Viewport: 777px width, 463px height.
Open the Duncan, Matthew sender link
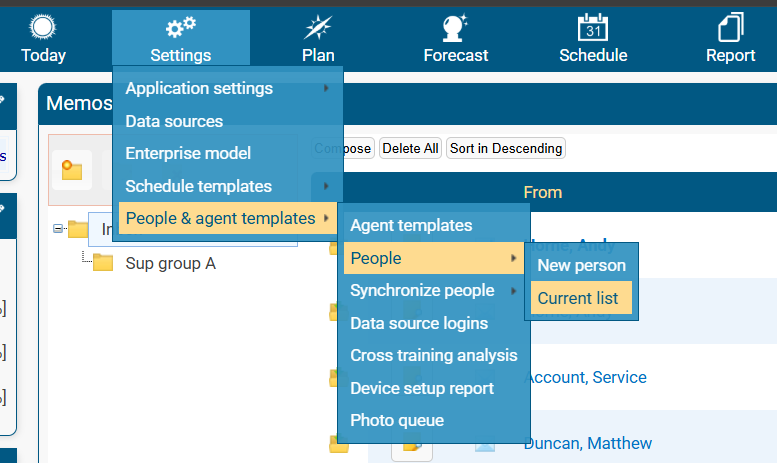click(588, 443)
